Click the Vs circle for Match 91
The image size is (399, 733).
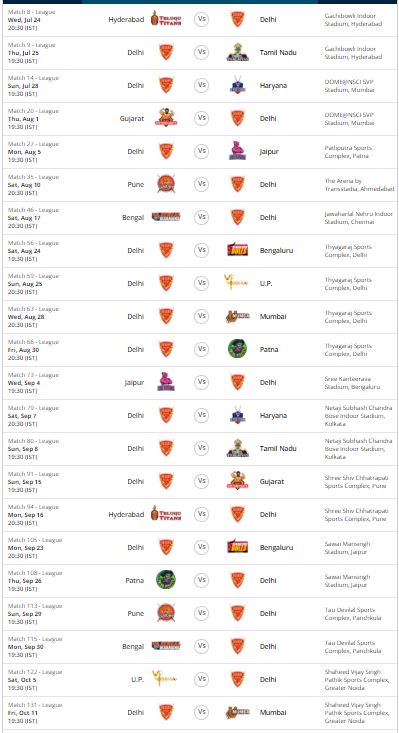(201, 481)
